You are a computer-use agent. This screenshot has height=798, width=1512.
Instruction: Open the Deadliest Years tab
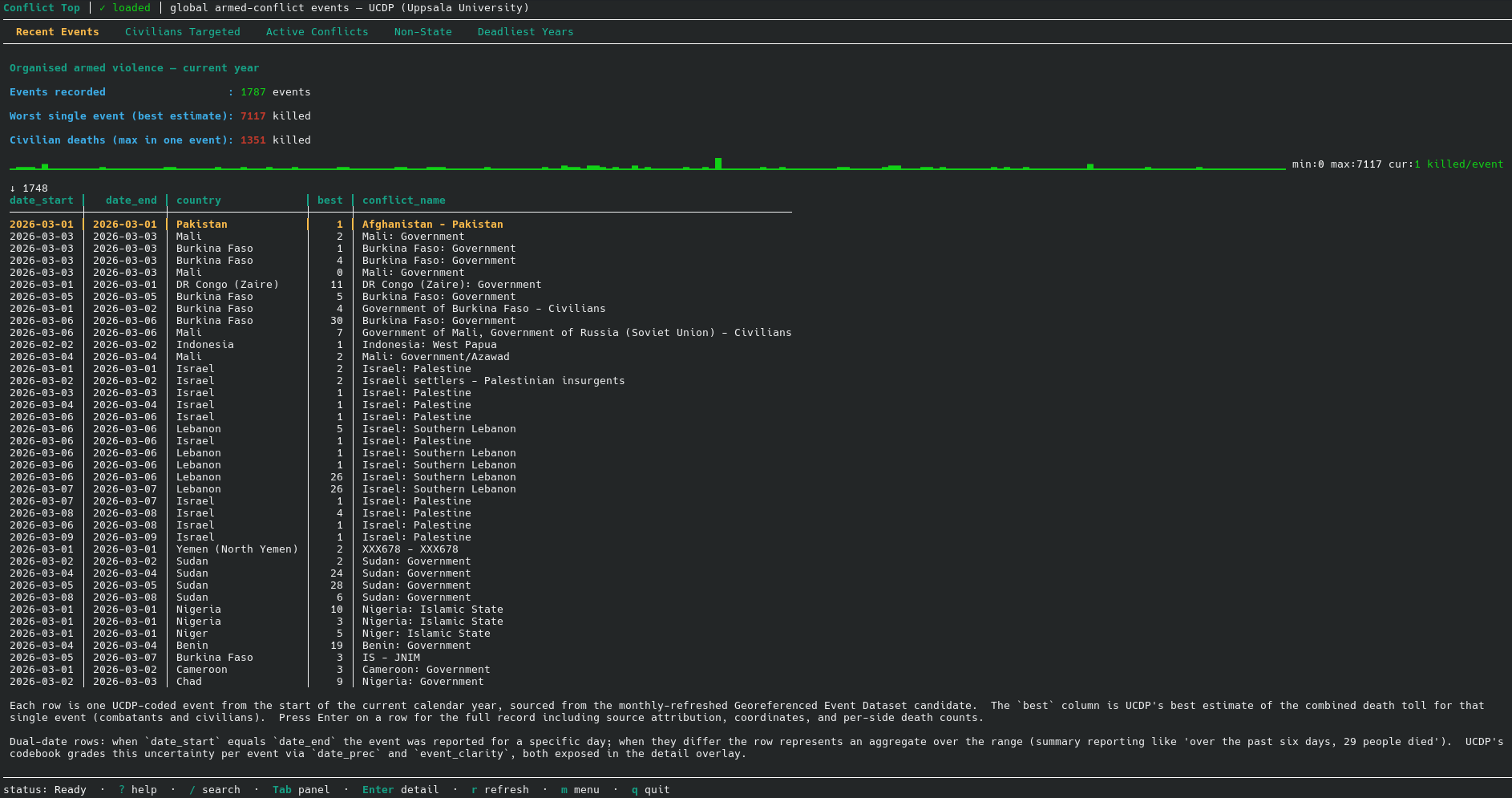pyautogui.click(x=525, y=32)
